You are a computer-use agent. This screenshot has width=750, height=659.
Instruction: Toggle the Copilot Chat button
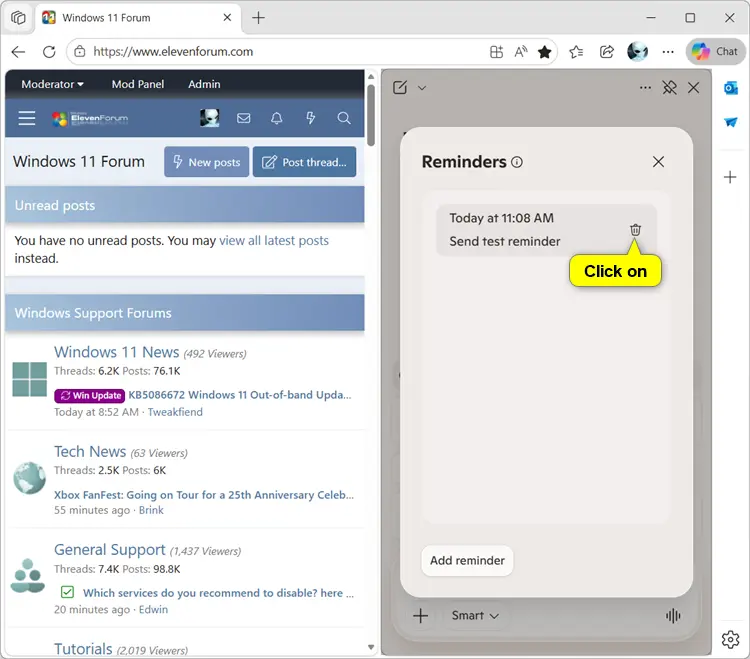click(x=715, y=51)
